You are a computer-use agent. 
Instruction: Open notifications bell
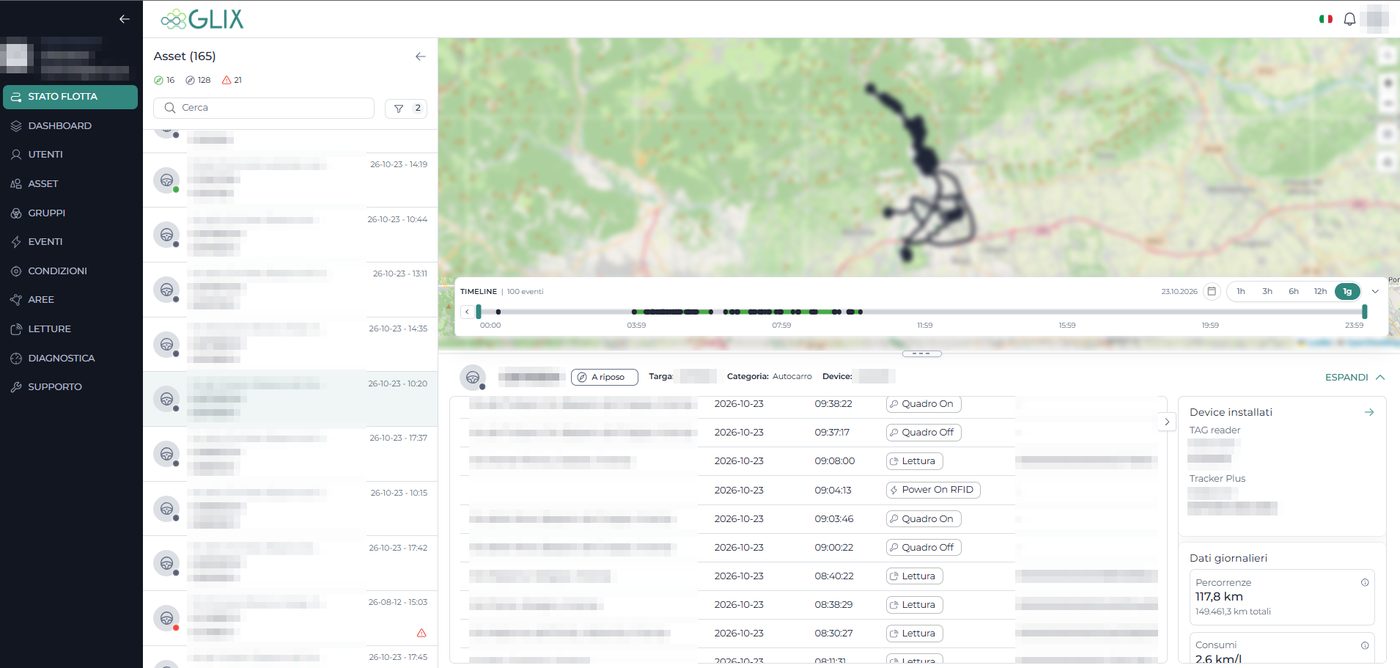pyautogui.click(x=1349, y=19)
